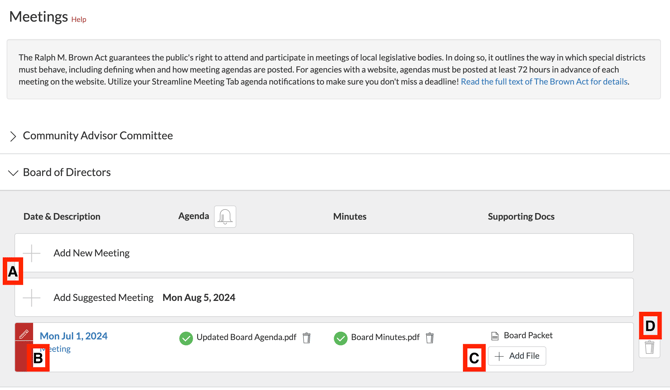Collapse the Board of Directors section
The width and height of the screenshot is (670, 390).
[13, 173]
